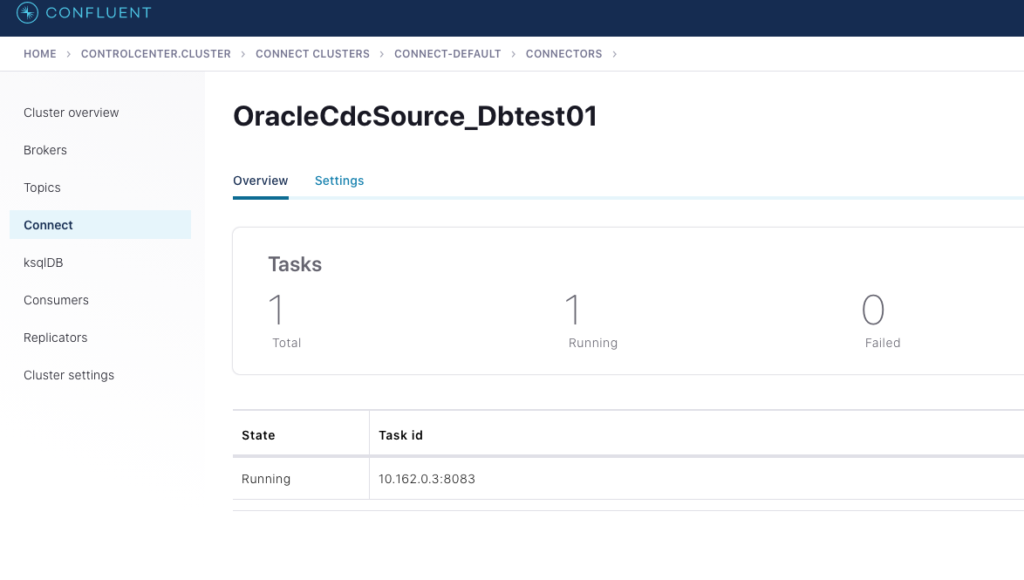Open CONNECT-DEFAULT breadcrumb link
1024x580 pixels.
click(447, 54)
